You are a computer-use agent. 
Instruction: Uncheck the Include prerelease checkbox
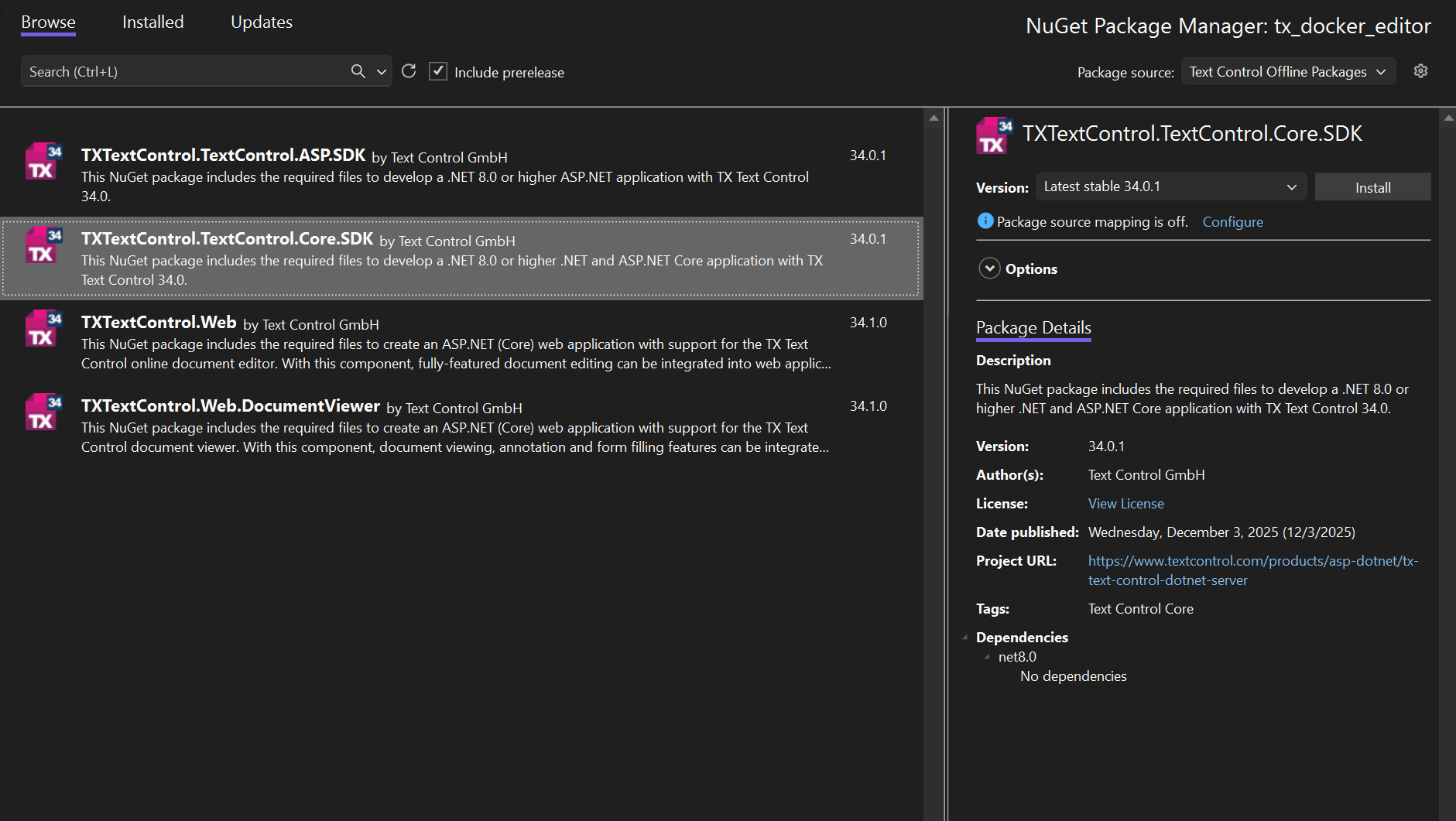click(x=438, y=70)
